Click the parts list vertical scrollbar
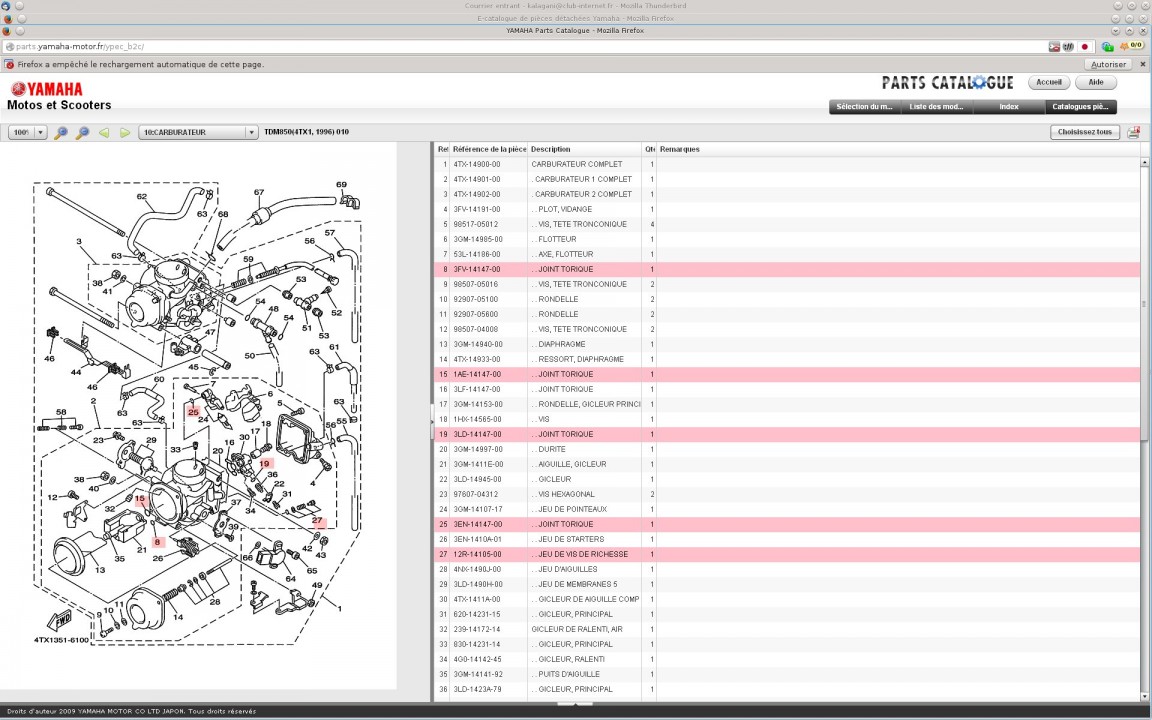 1145,304
